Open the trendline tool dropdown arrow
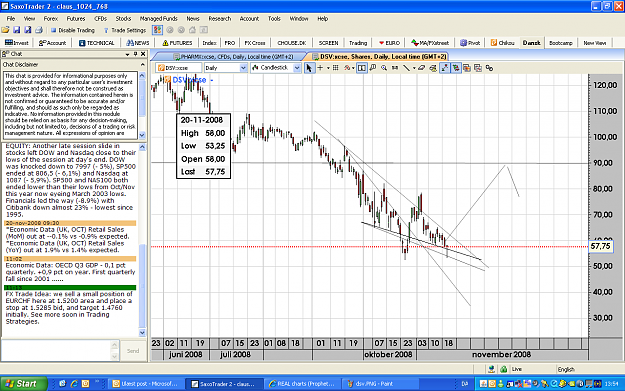Screen dimensions: 625x391 click(x=414, y=68)
